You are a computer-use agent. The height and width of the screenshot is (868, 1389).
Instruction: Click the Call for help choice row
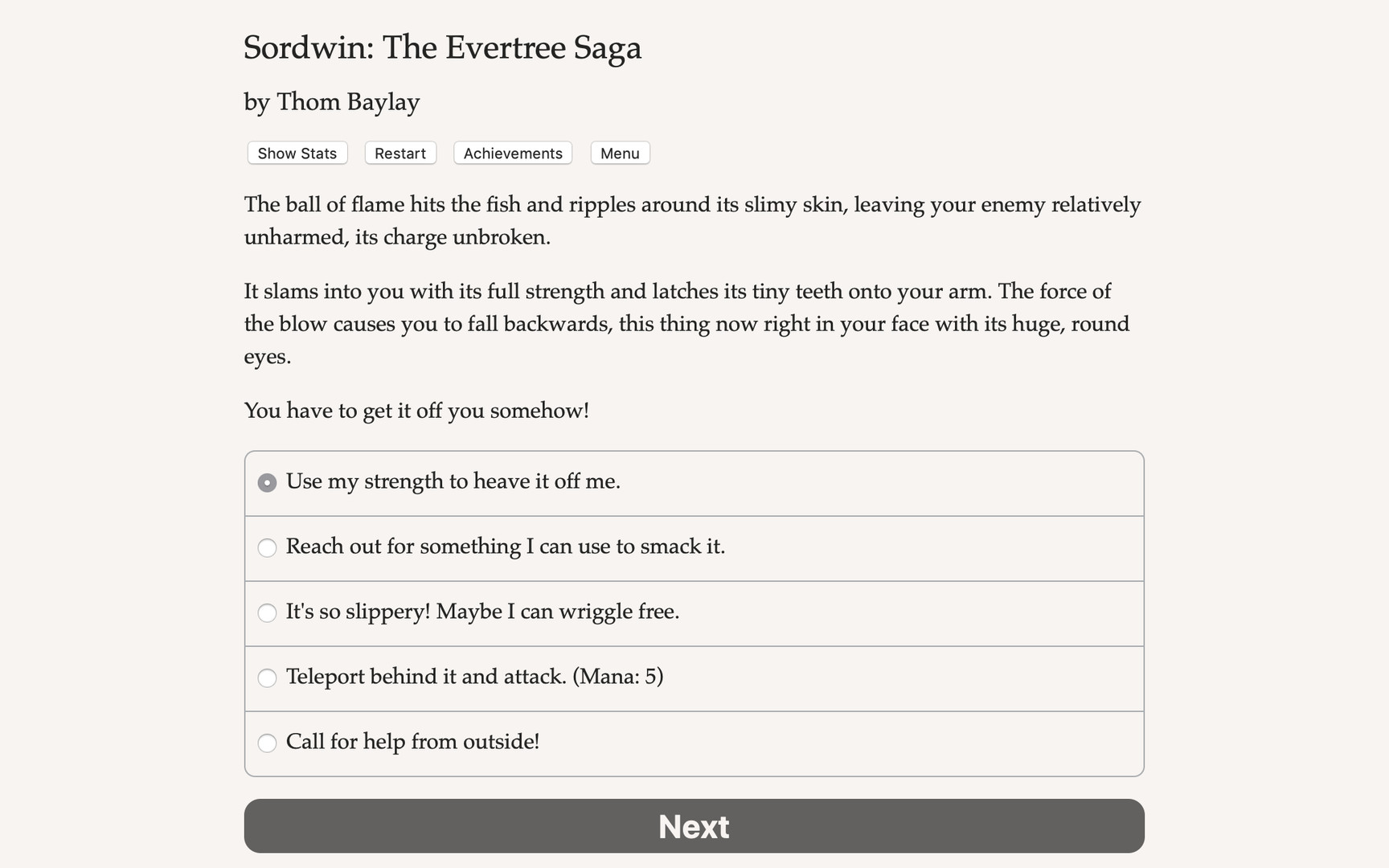click(x=693, y=743)
